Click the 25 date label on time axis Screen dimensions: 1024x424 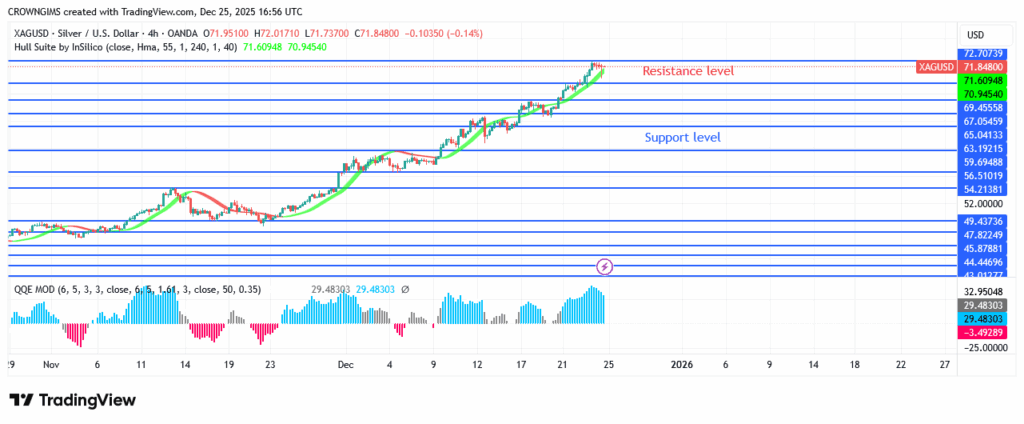(x=608, y=365)
